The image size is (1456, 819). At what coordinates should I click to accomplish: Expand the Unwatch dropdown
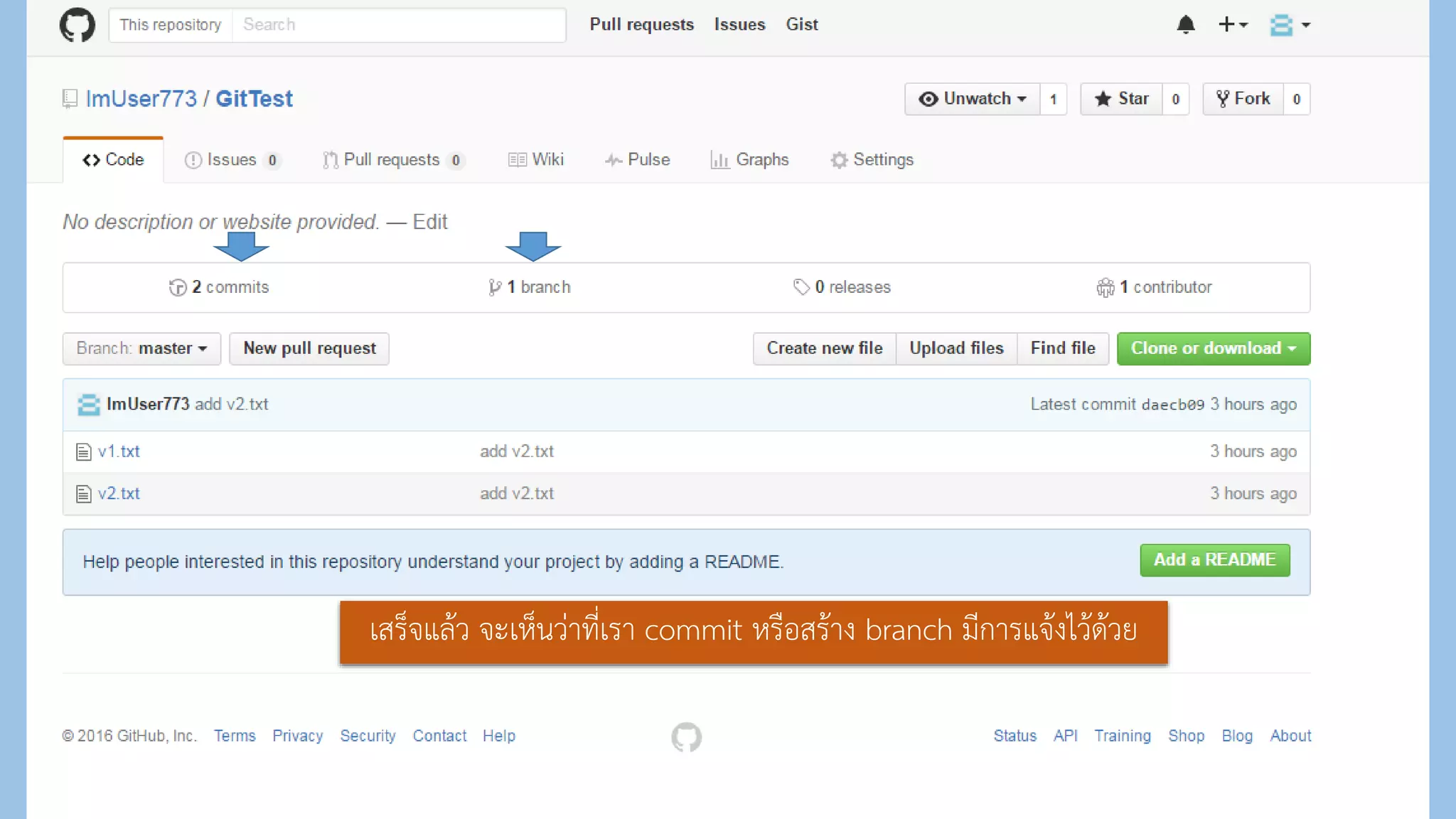[972, 99]
